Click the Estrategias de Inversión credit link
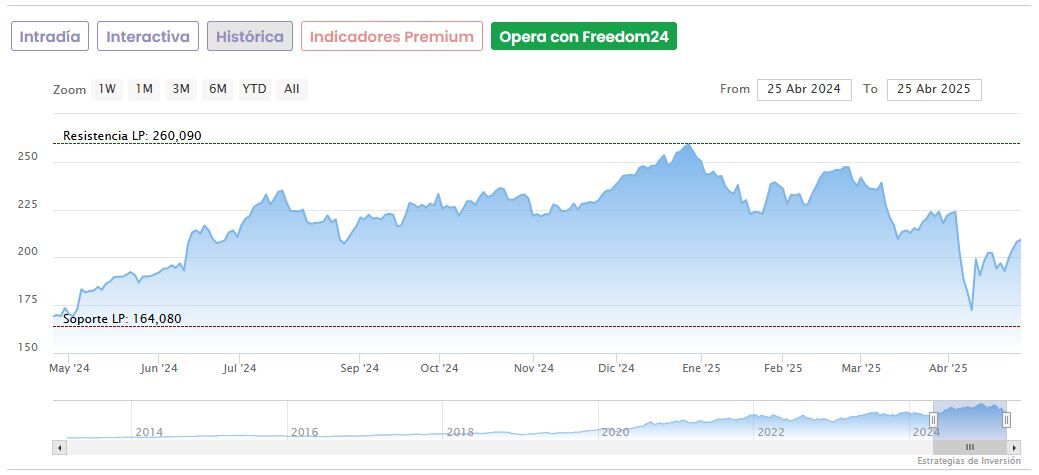Image resolution: width=1039 pixels, height=475 pixels. coord(968,461)
